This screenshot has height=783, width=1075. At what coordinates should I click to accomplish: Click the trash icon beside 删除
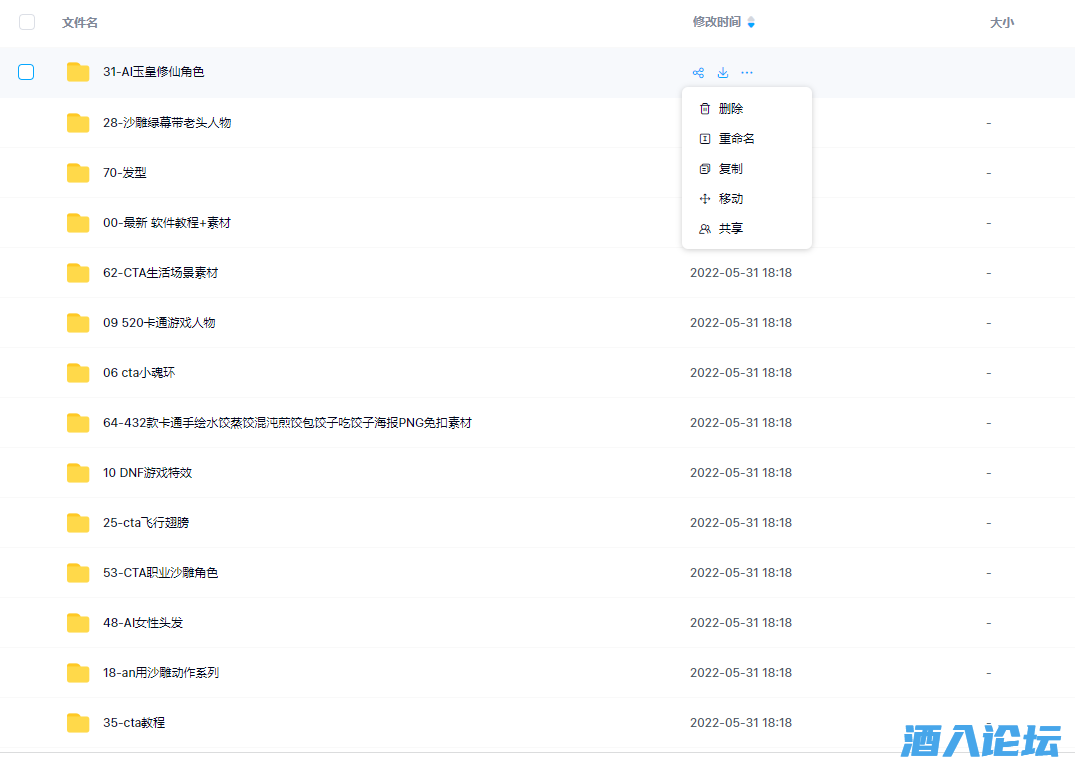point(704,108)
